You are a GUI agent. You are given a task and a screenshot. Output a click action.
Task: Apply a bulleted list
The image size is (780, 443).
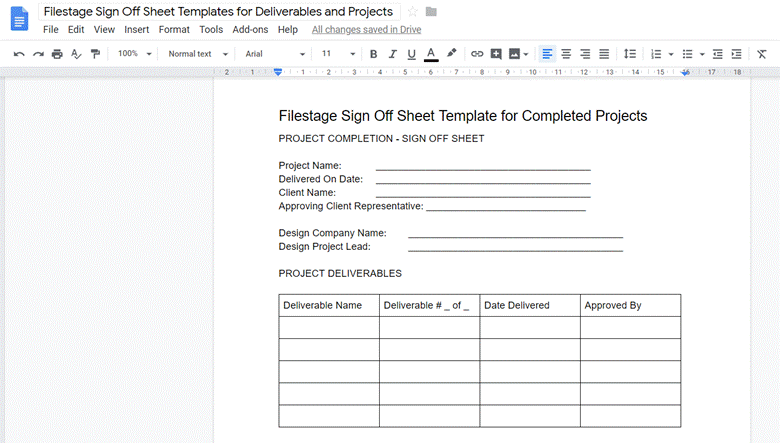click(x=687, y=54)
